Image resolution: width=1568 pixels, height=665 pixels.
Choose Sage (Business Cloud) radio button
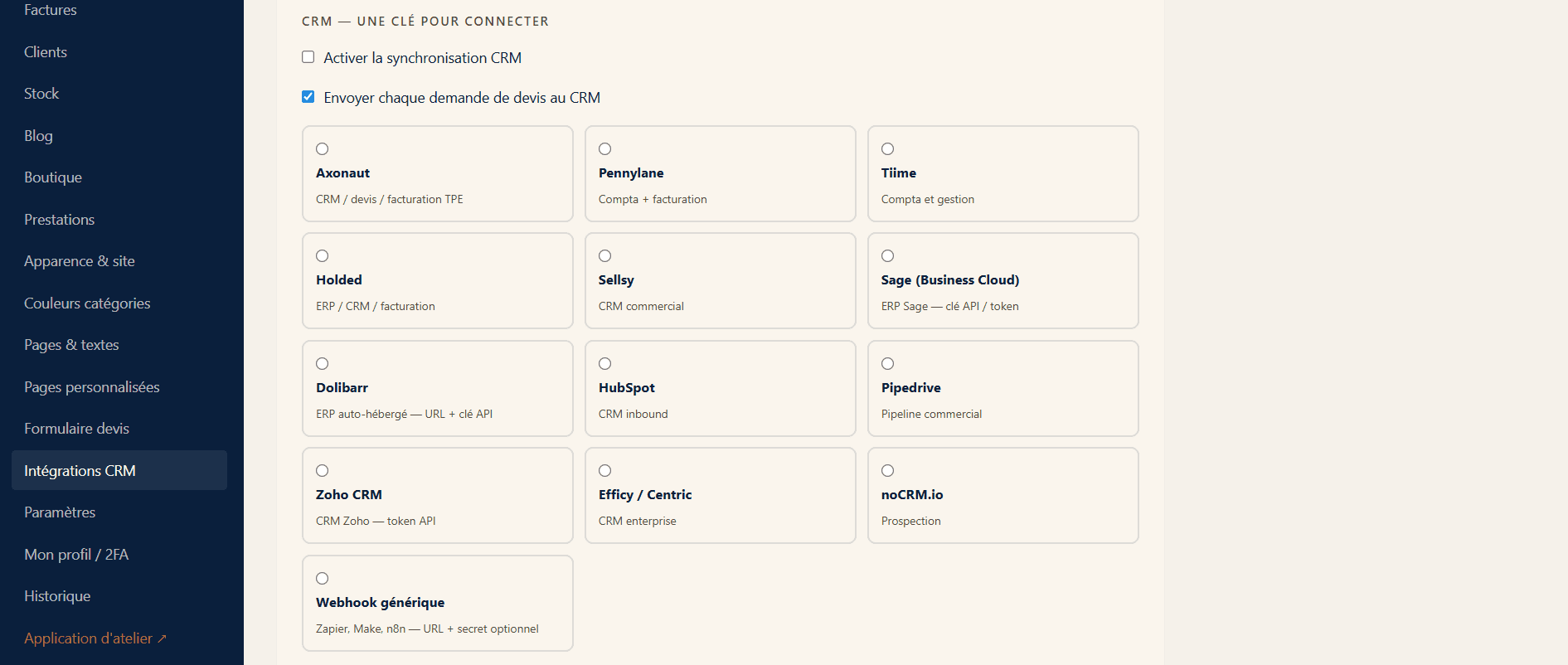coord(888,256)
